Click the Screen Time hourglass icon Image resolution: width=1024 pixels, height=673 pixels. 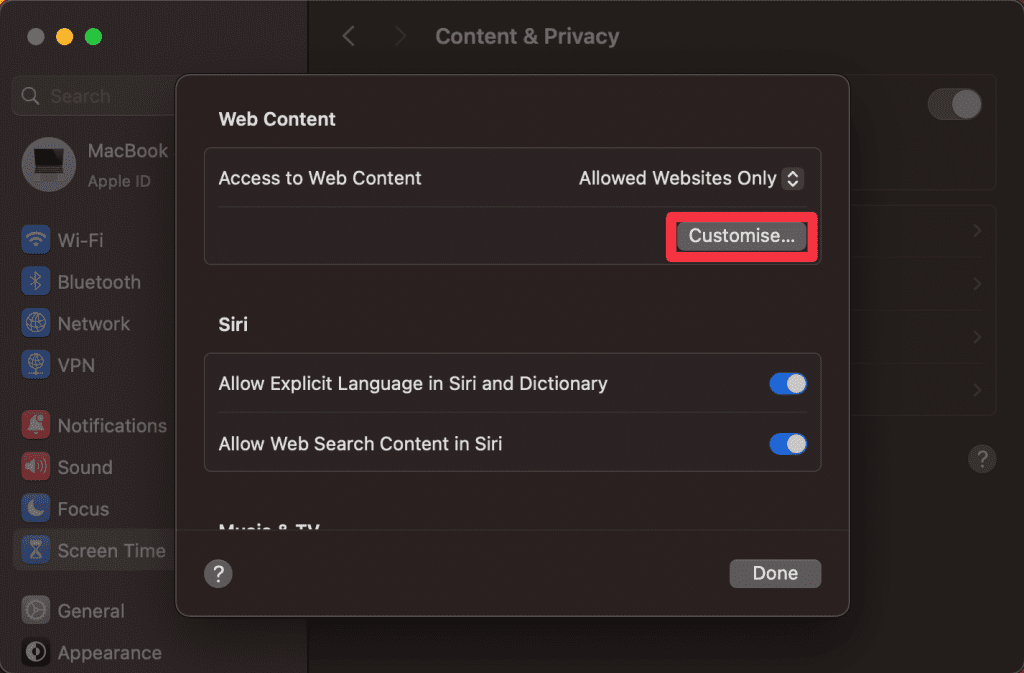tap(36, 551)
